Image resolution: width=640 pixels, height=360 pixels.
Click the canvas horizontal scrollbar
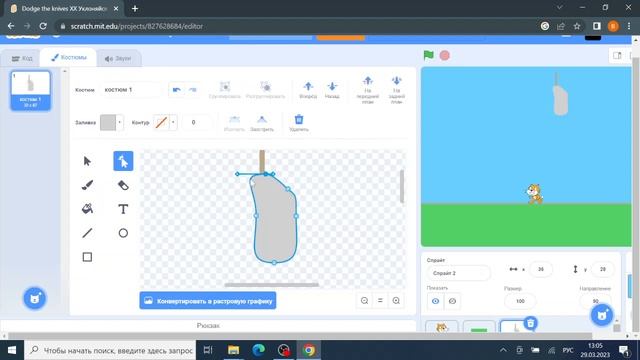(271, 284)
